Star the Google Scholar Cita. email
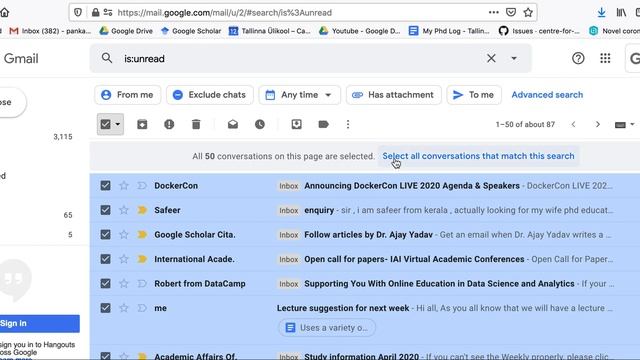 124,235
